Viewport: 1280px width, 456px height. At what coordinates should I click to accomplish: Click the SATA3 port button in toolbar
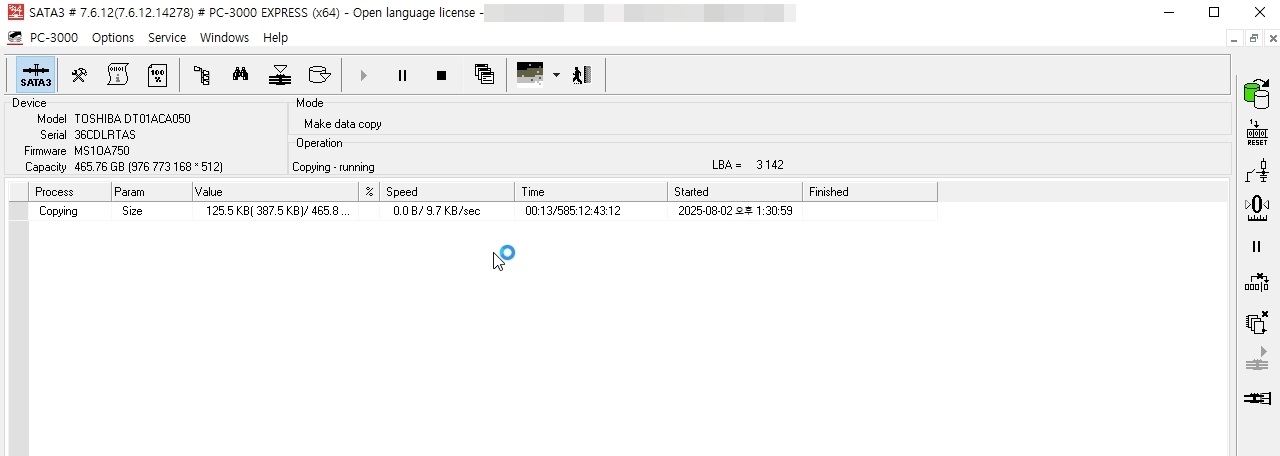[x=36, y=75]
